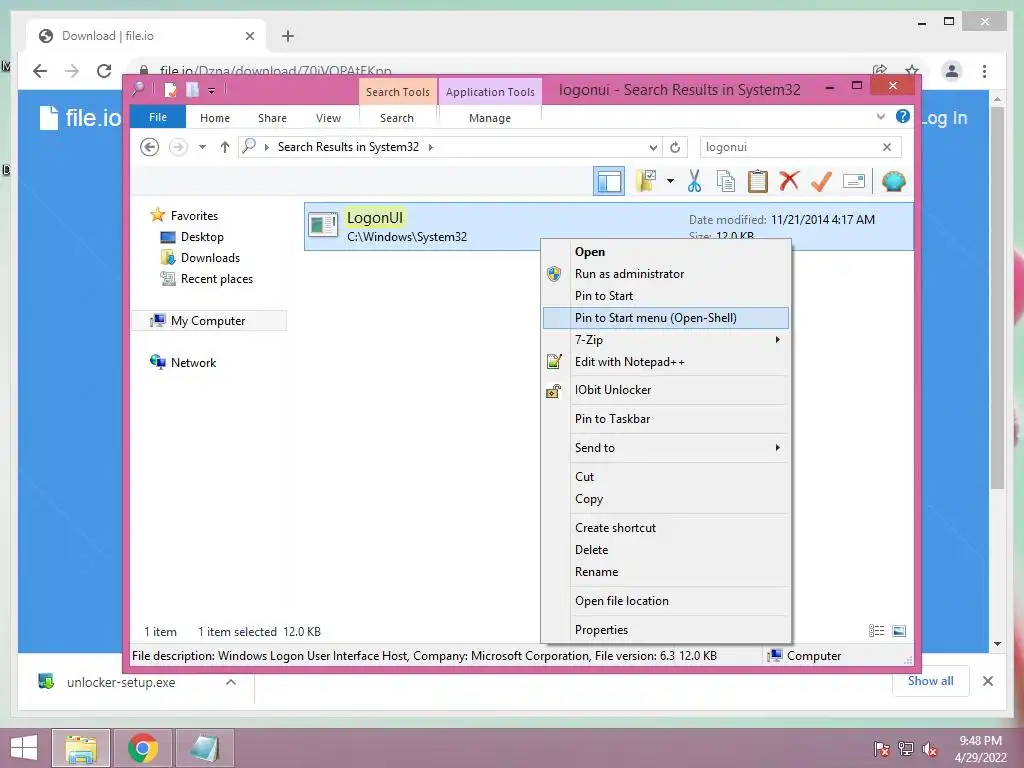This screenshot has width=1024, height=768.
Task: Open Start button on taskbar
Action: (x=24, y=748)
